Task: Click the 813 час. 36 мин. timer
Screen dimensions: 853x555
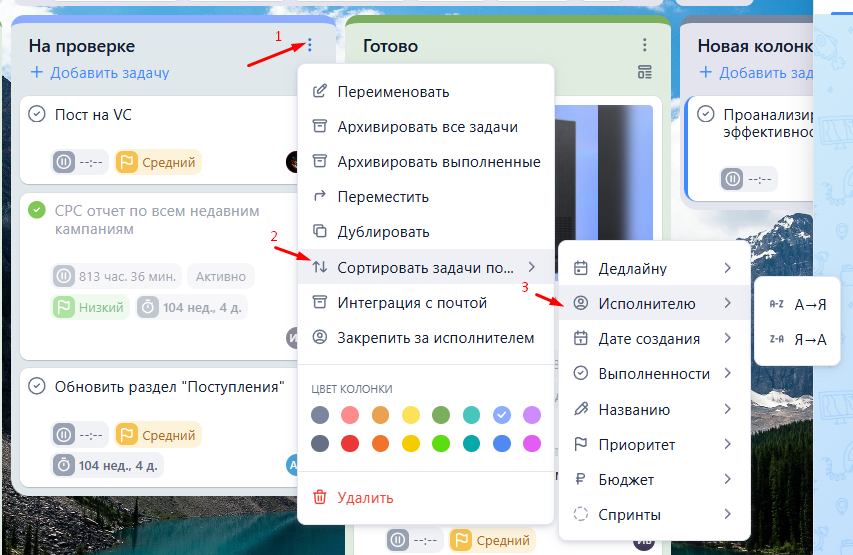Action: click(117, 276)
